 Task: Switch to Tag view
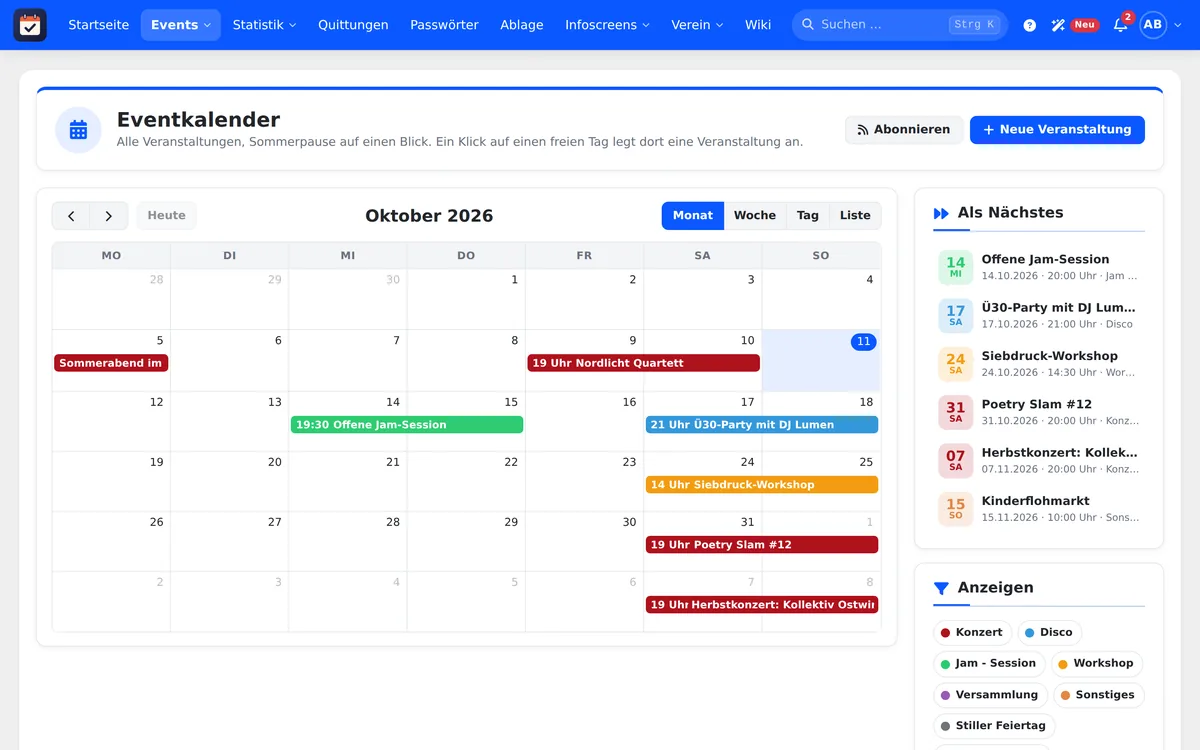pos(808,216)
